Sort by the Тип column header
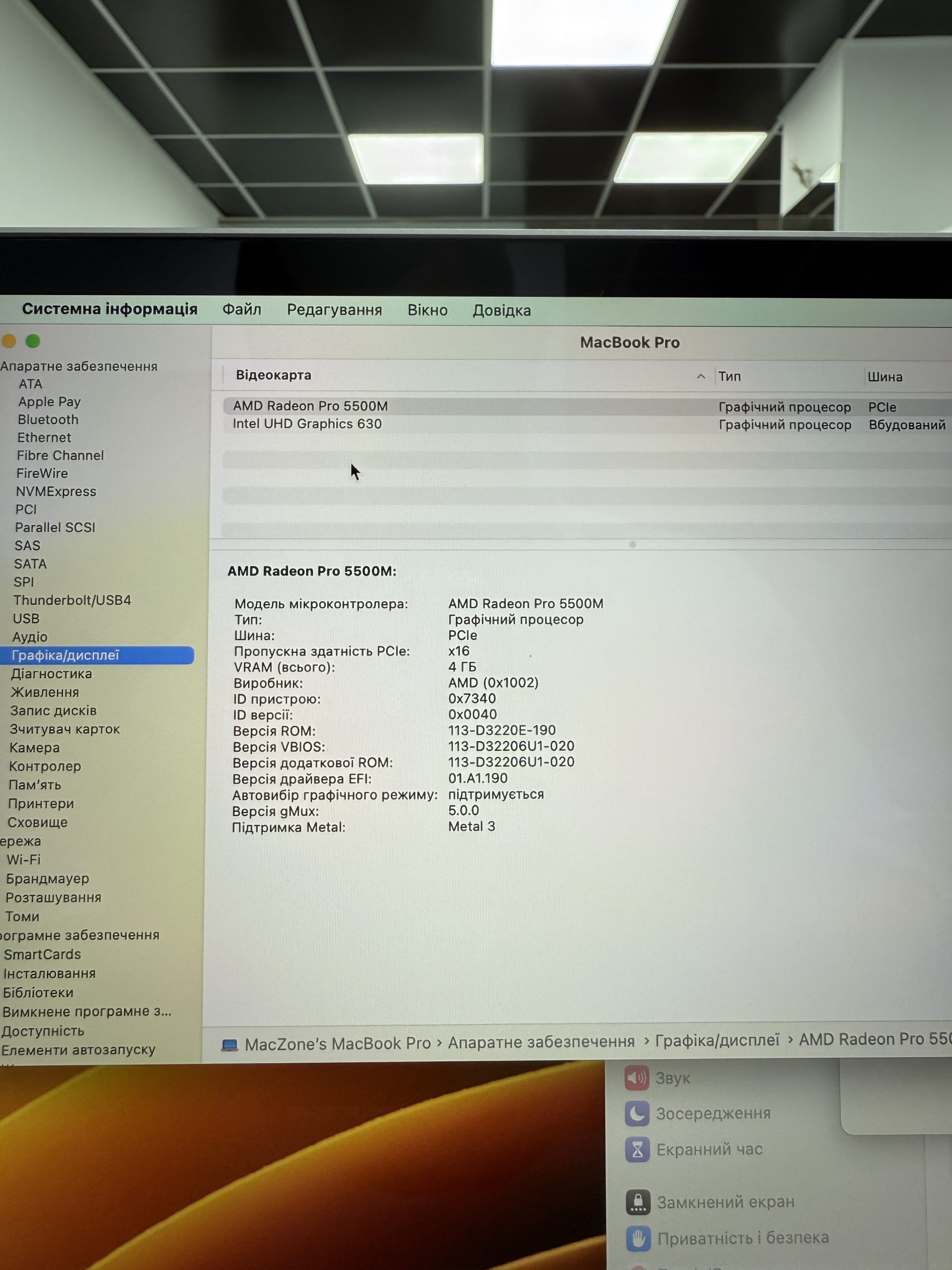 (729, 377)
